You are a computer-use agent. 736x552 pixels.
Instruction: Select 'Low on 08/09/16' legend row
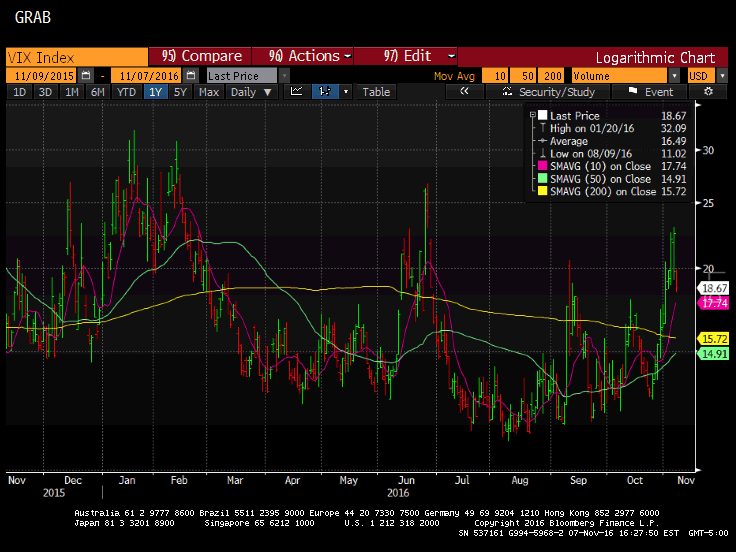[612, 153]
